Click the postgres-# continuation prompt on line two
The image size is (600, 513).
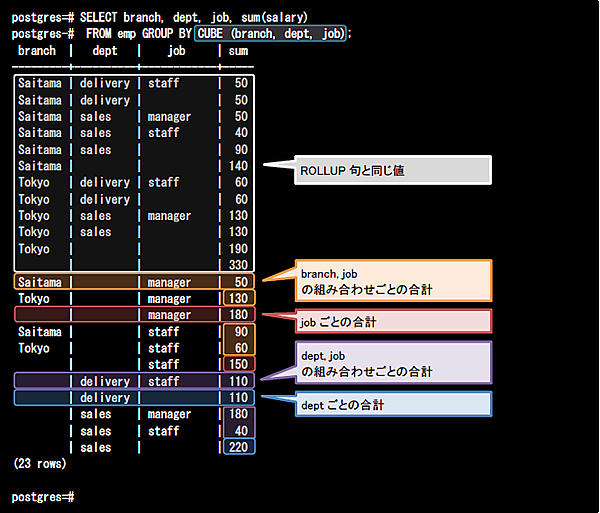tap(43, 34)
